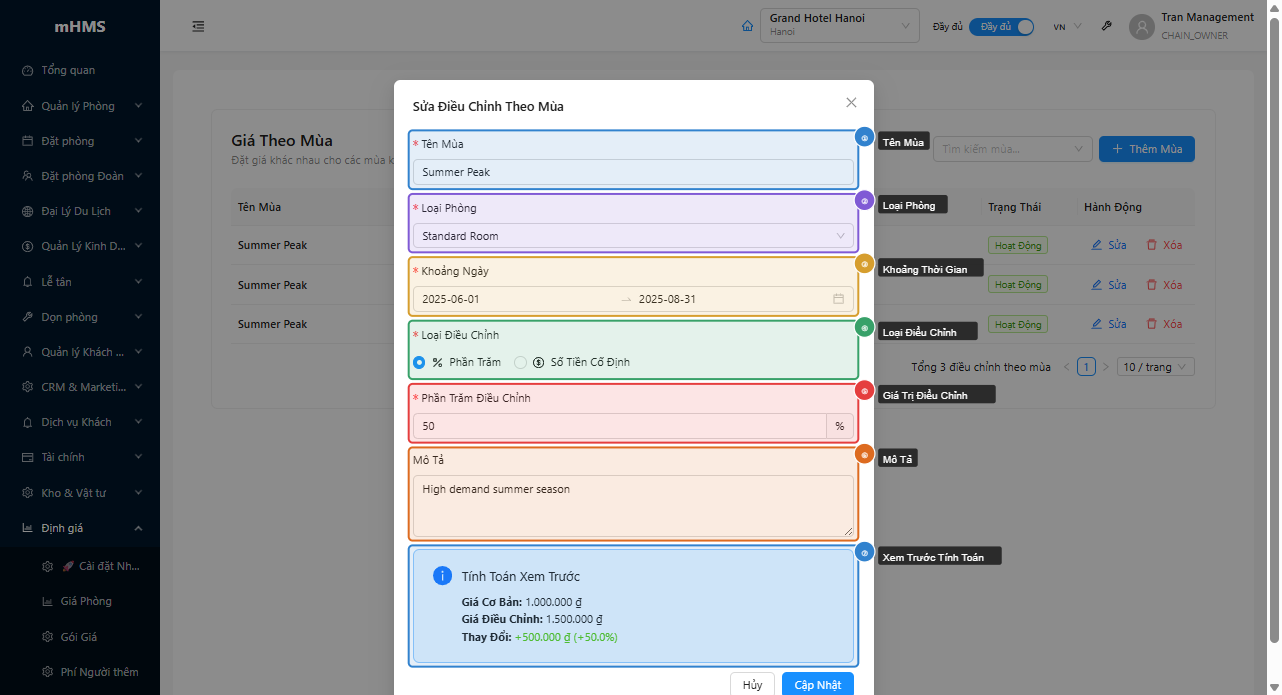Click the eye badge beside Tên Mùa field
1282x695 pixels.
click(865, 138)
